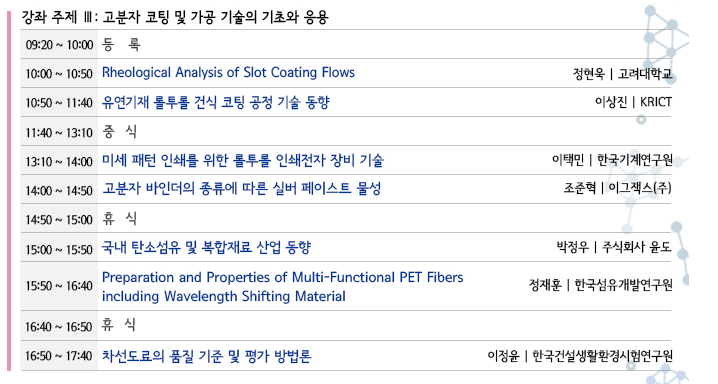Click speaker 이택민 | 한국기계연구원
718x384 pixels.
612,160
